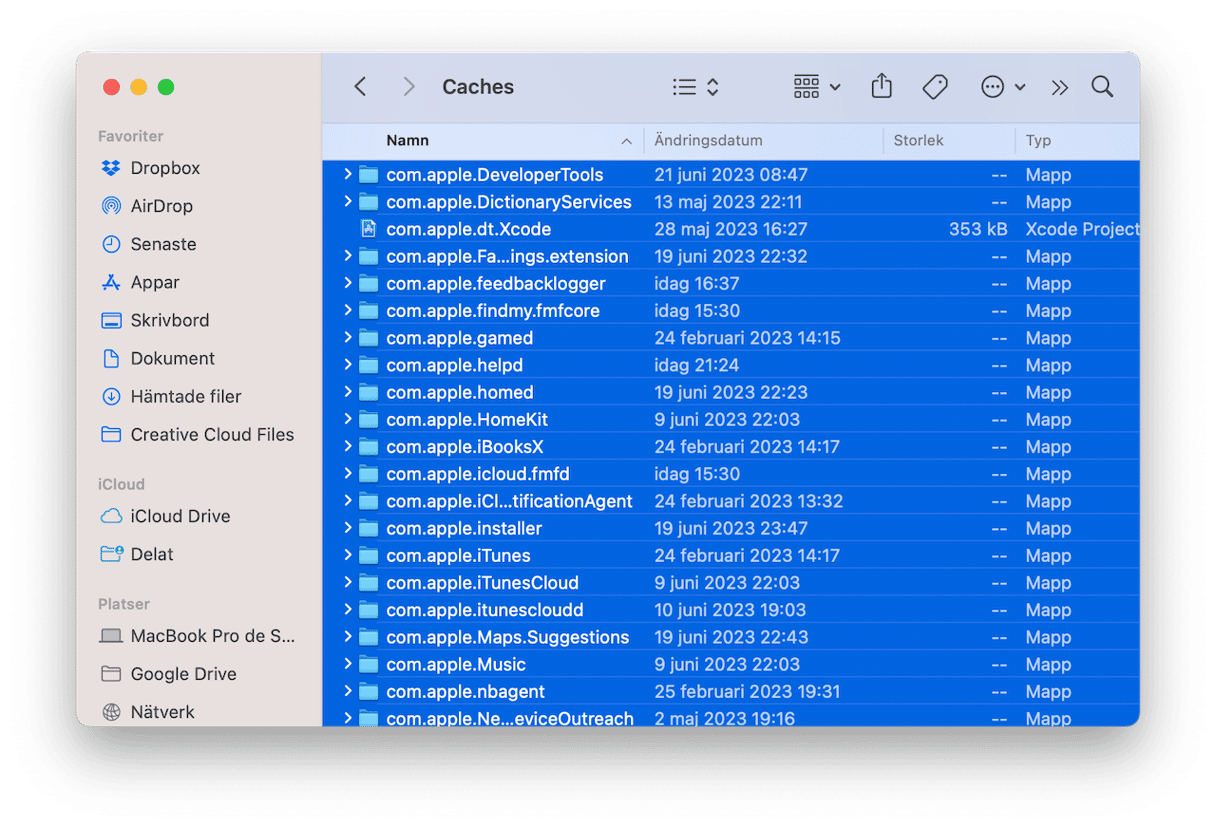The height and width of the screenshot is (827, 1216).
Task: Sort by Ändringsdatum column header
Action: 708,141
